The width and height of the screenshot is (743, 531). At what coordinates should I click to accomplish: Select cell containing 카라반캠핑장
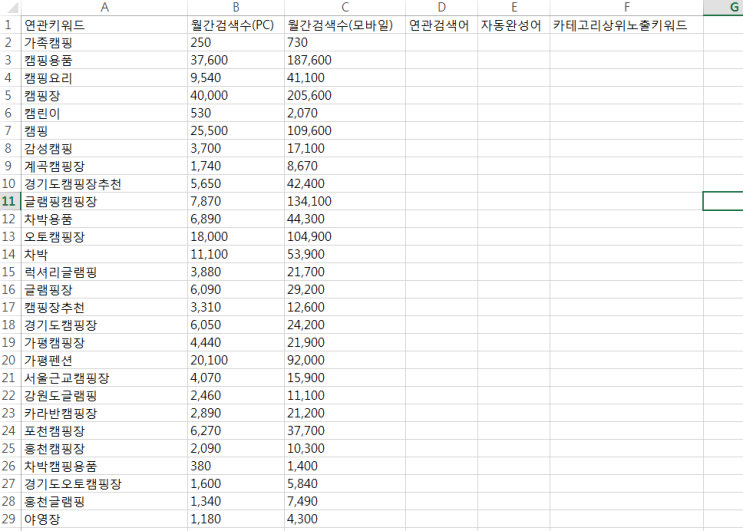coord(104,413)
